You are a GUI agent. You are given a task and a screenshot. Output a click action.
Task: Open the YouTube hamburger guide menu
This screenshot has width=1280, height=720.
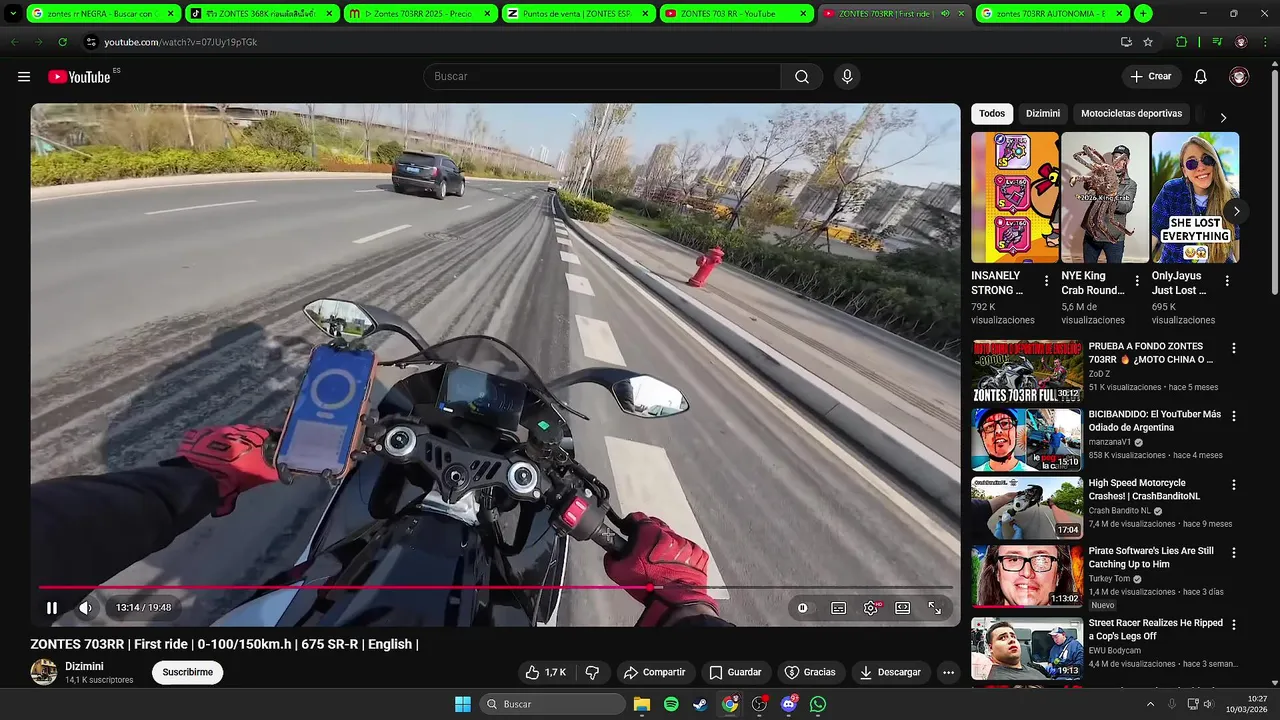pos(24,77)
